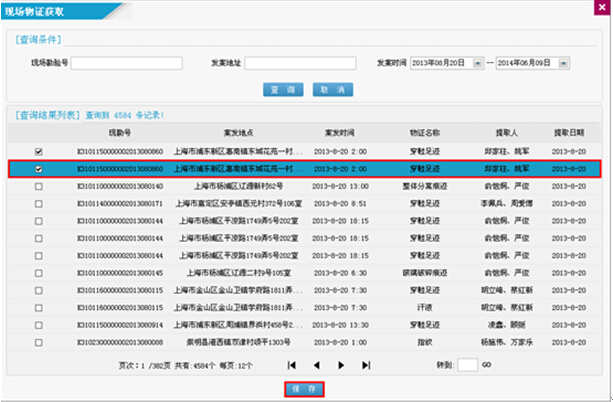Click the extractor cell 凌鑫、顾挺
The image size is (613, 402).
coord(507,325)
